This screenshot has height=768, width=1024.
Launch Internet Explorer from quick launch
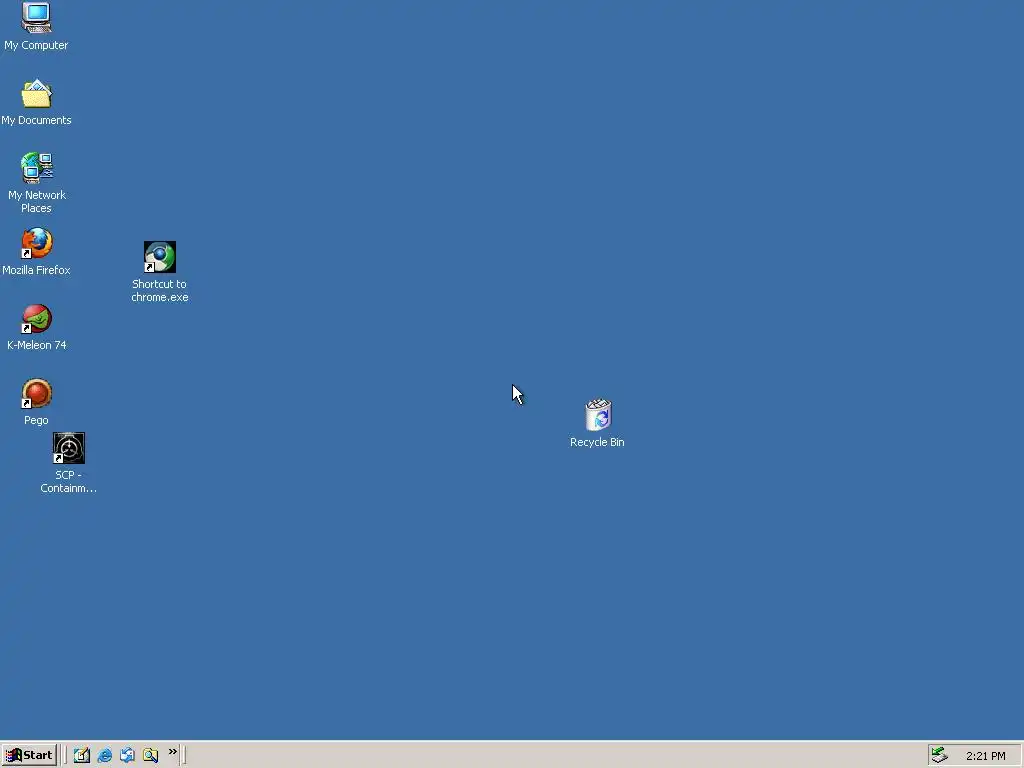(104, 755)
